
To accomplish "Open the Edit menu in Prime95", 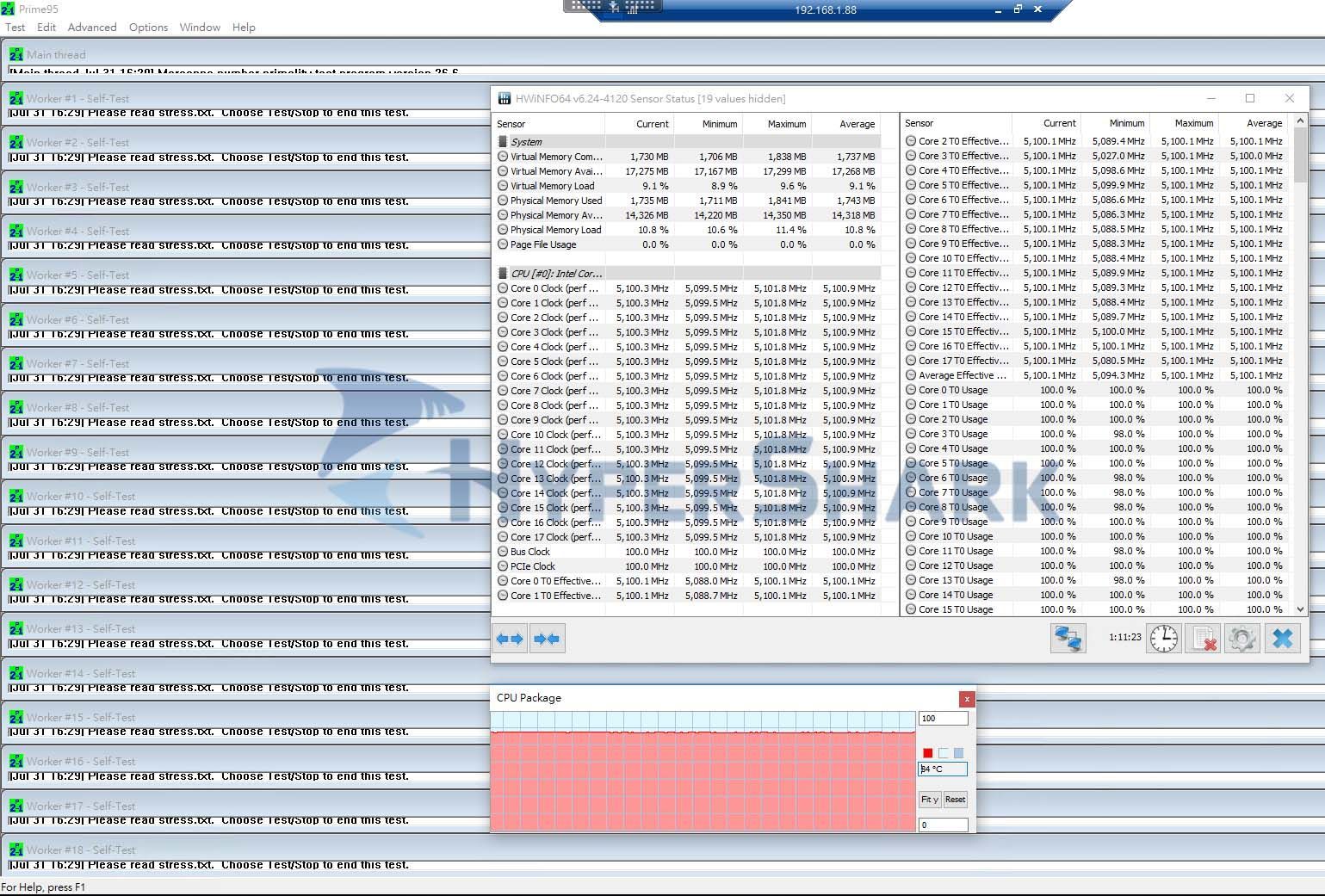I will [46, 27].
